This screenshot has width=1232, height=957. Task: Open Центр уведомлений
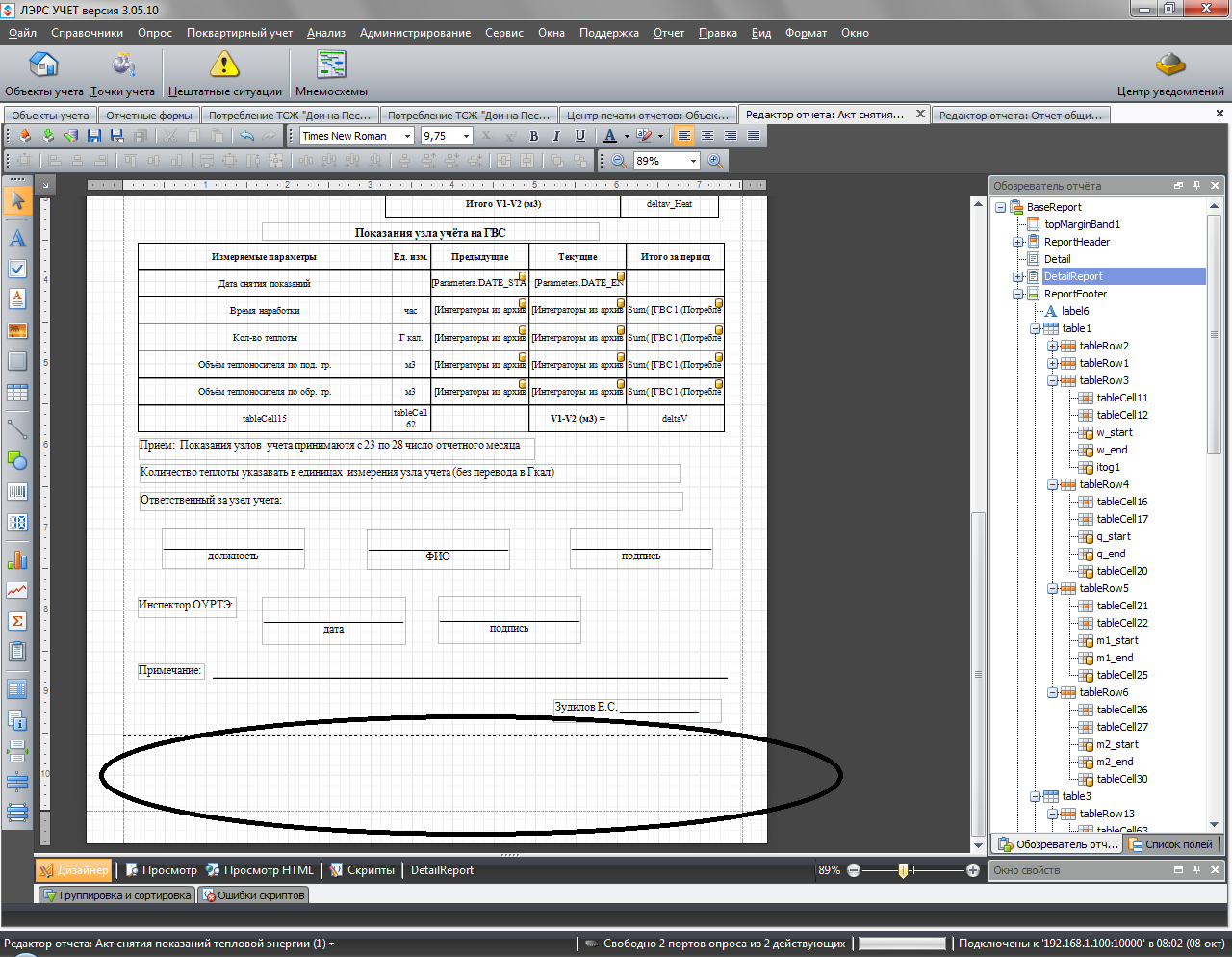(1170, 74)
